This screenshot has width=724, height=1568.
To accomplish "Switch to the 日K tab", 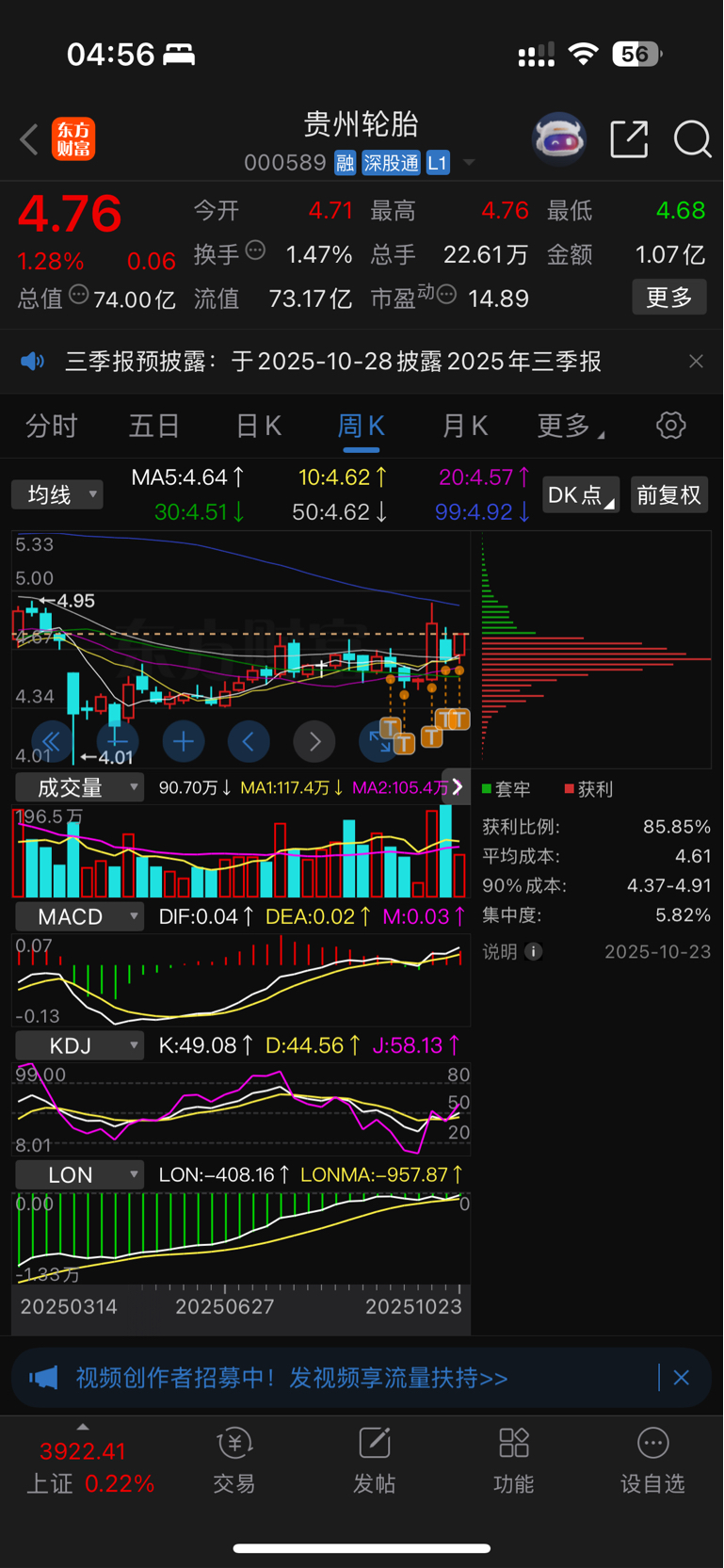I will click(259, 426).
